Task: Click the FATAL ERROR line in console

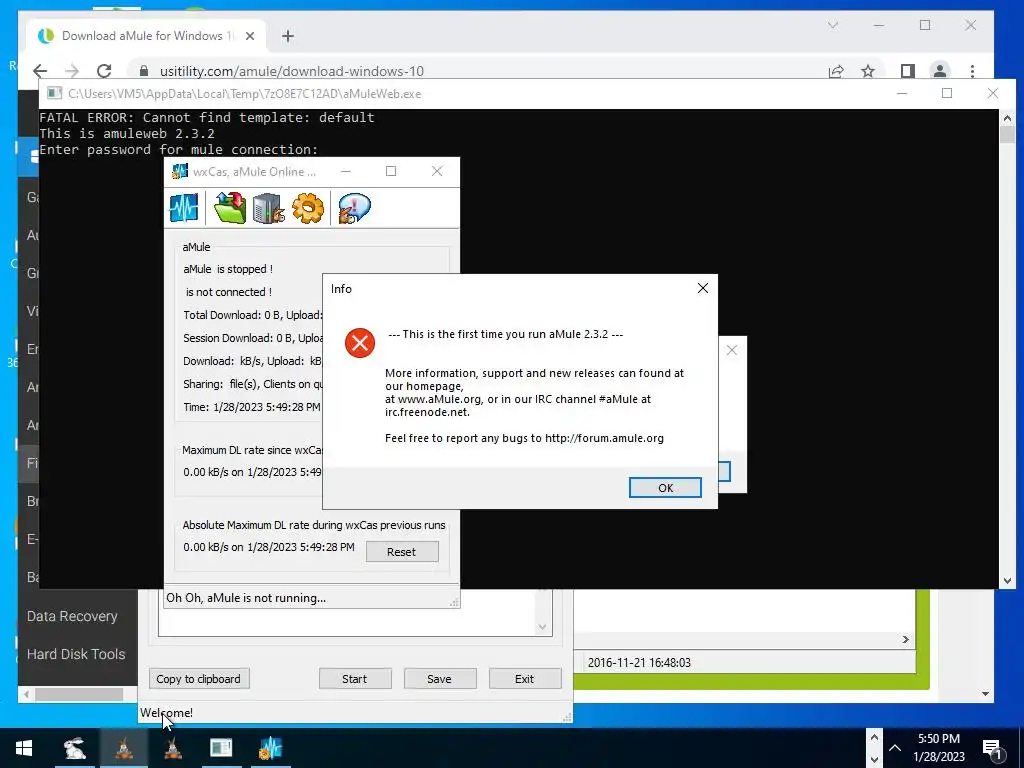Action: (x=206, y=118)
